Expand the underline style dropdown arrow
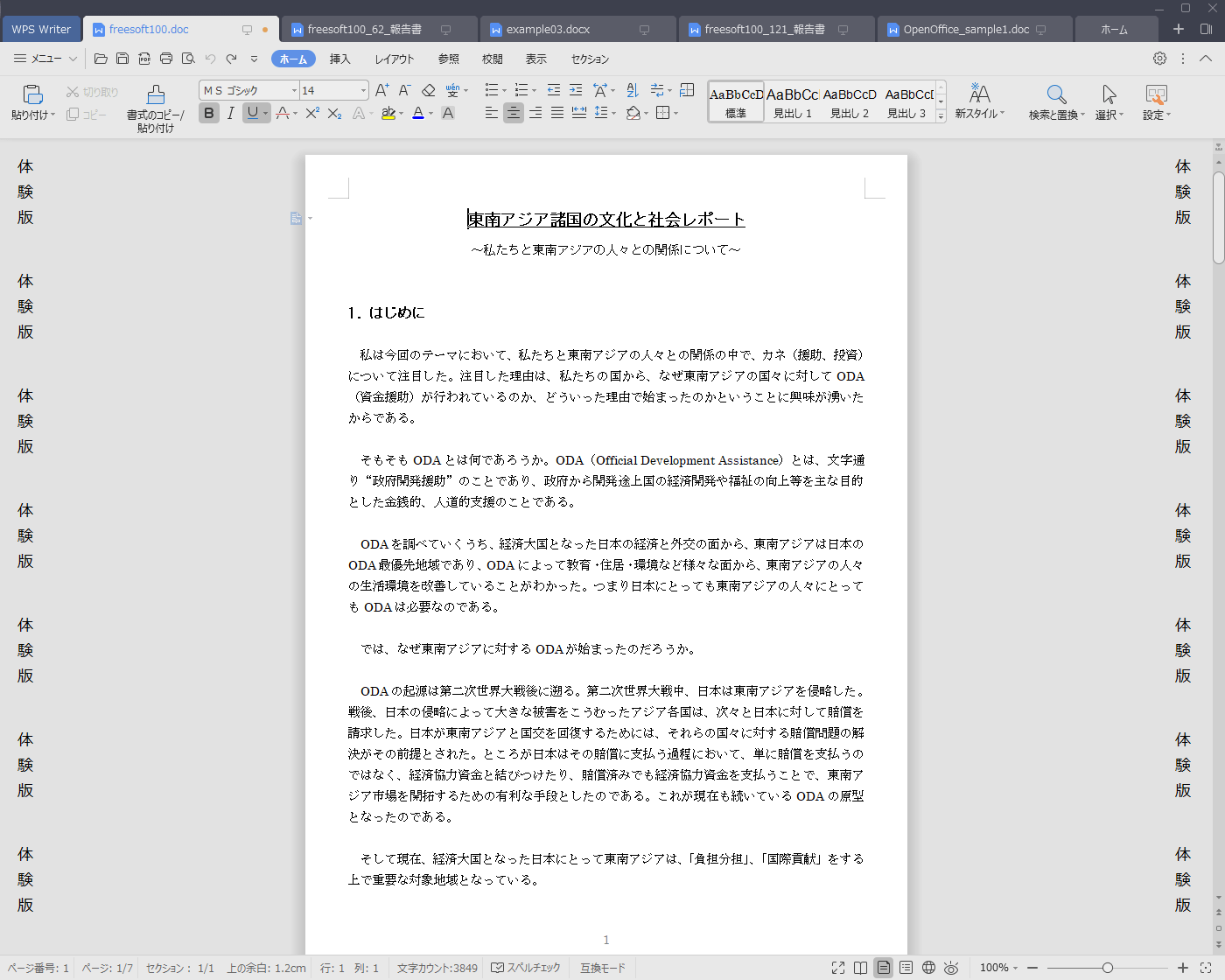 point(266,113)
